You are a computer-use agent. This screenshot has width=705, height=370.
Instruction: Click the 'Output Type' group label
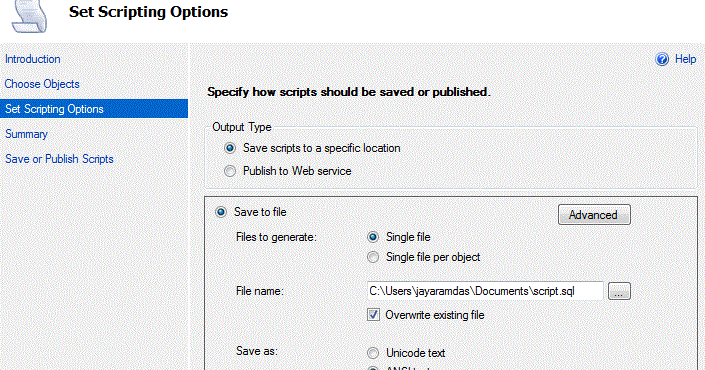point(242,127)
